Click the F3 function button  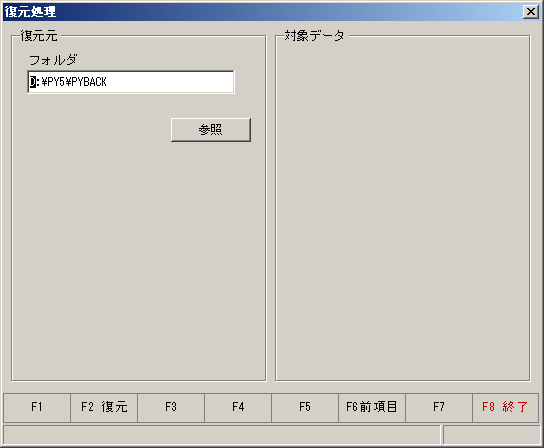[x=171, y=407]
